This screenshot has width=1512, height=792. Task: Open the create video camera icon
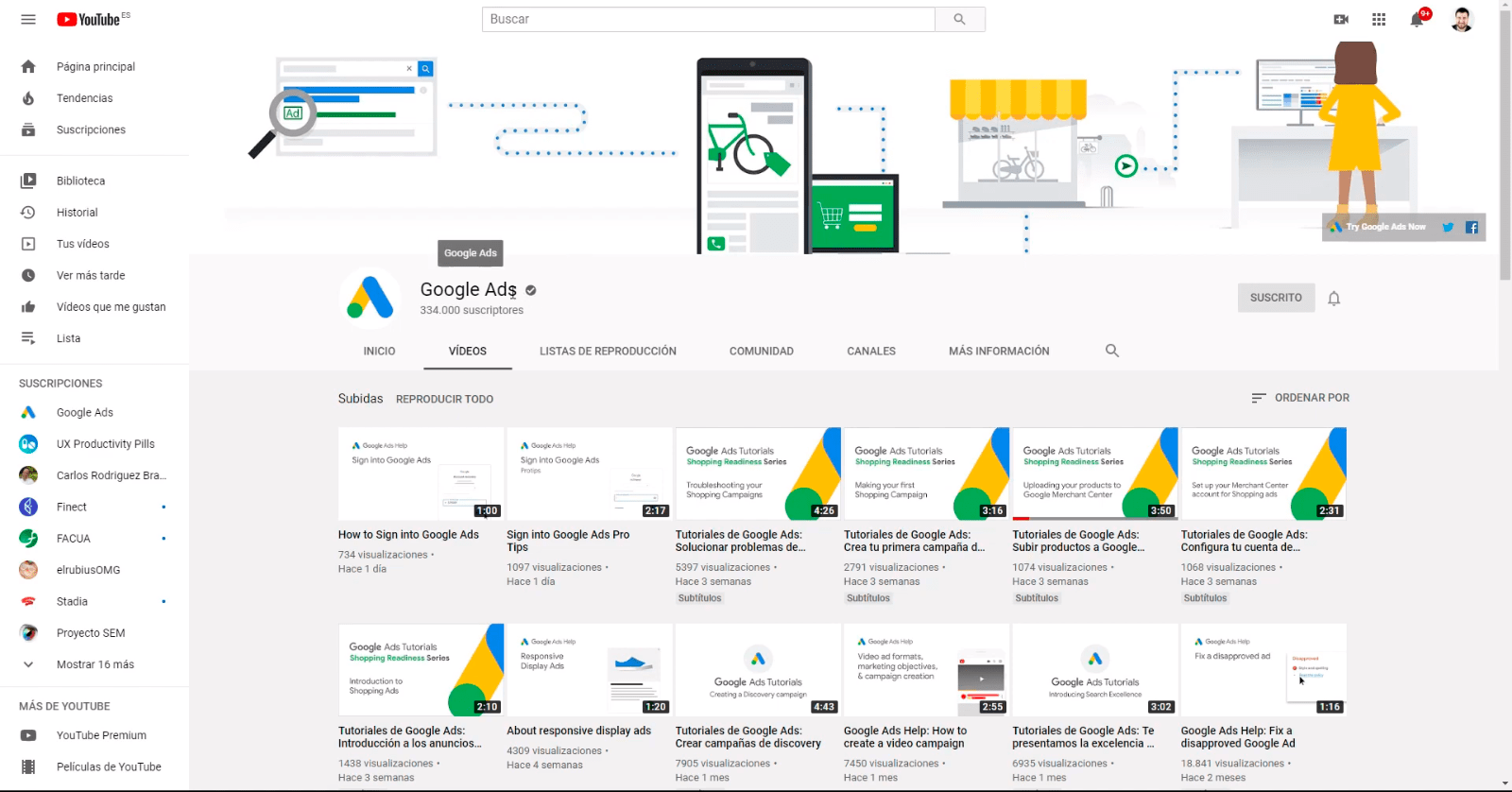point(1341,19)
